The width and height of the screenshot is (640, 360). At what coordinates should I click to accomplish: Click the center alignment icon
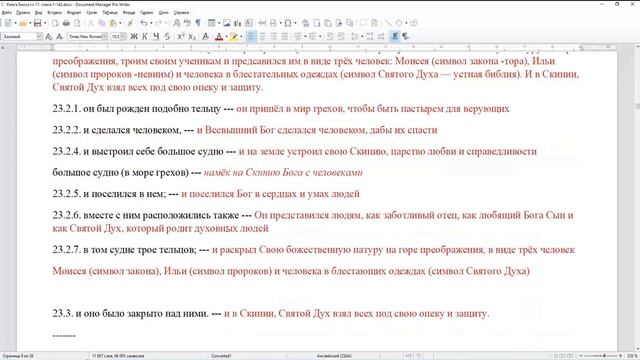tap(262, 36)
